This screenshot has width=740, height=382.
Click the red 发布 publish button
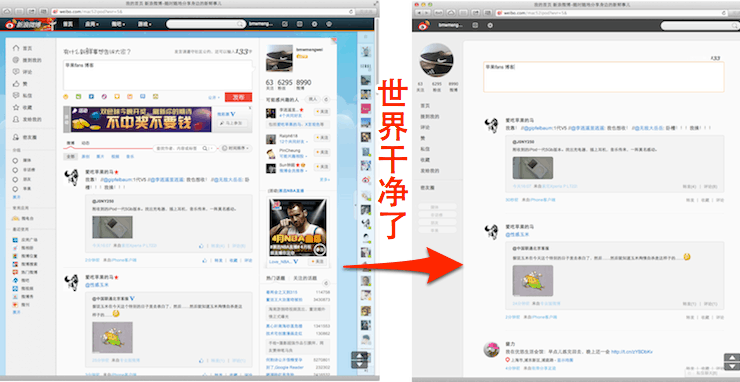pos(238,97)
